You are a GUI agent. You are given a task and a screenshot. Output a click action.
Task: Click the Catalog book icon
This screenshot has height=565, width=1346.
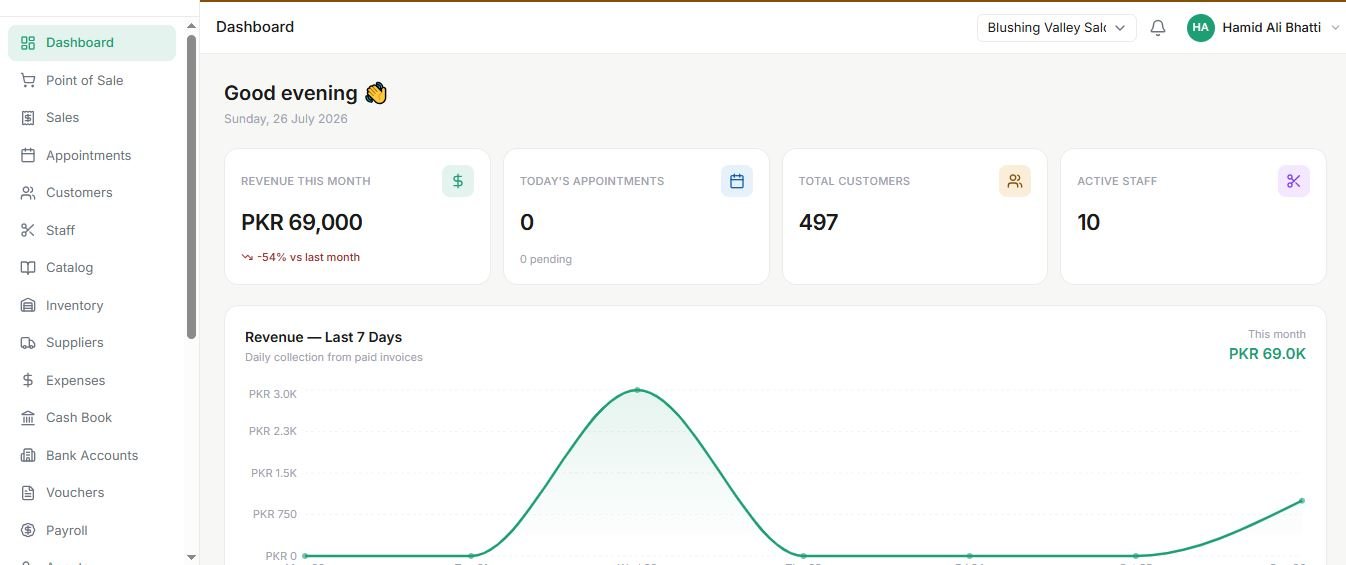point(28,268)
